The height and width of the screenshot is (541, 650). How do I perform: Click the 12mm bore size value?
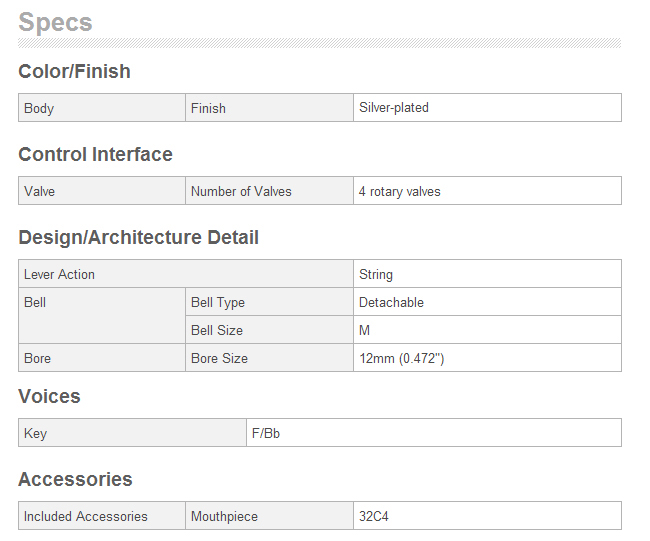pyautogui.click(x=402, y=358)
